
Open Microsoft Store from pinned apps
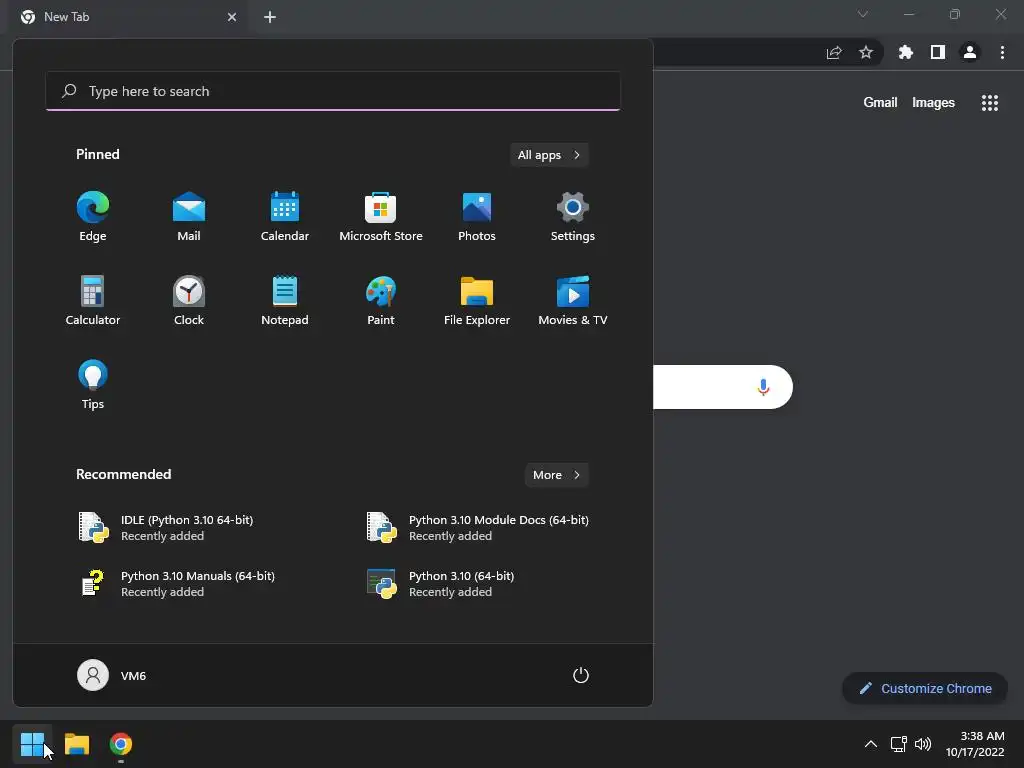381,217
